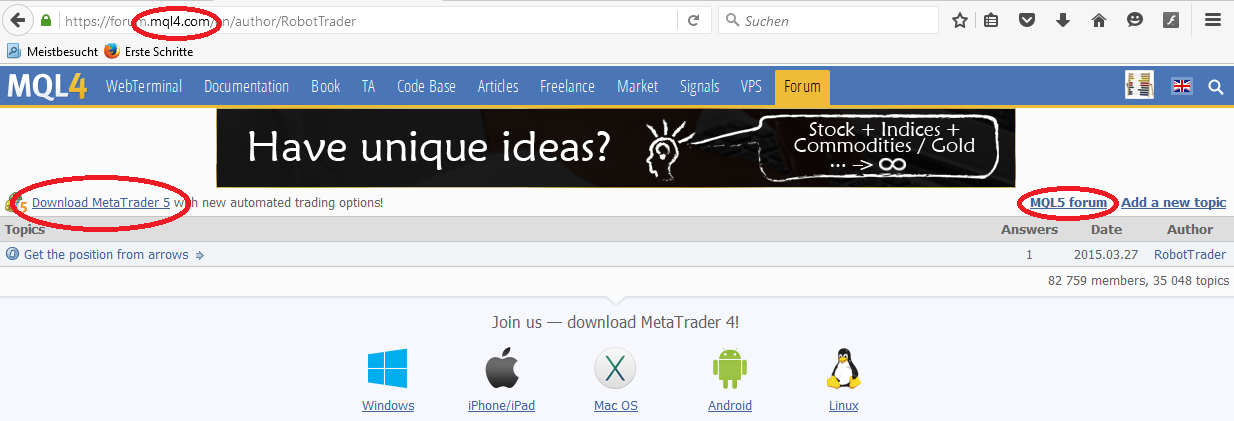Open the Pocket icon in toolbar
Image resolution: width=1234 pixels, height=421 pixels.
click(1027, 20)
